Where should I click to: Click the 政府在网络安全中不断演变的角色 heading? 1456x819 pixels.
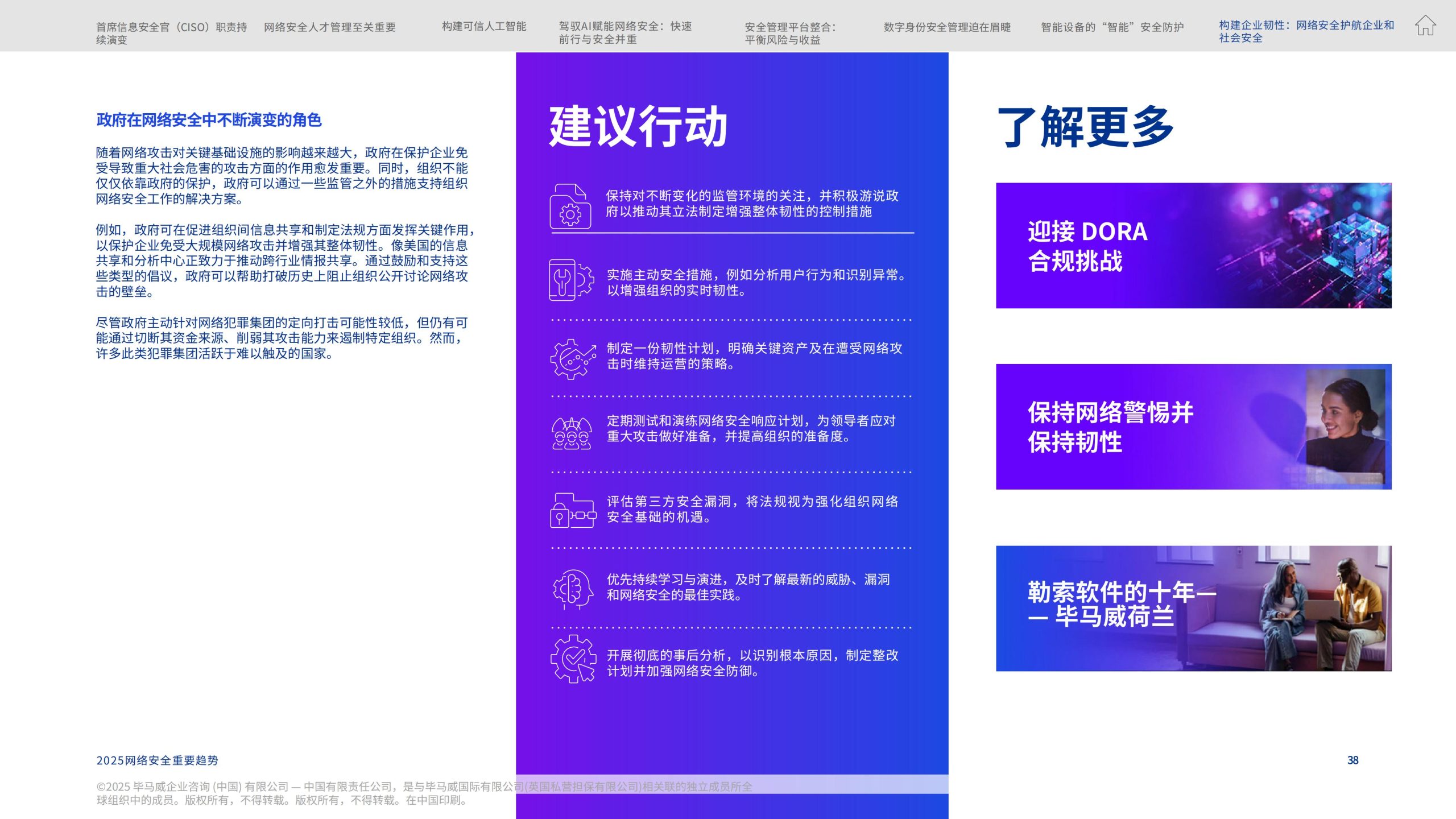[x=209, y=120]
